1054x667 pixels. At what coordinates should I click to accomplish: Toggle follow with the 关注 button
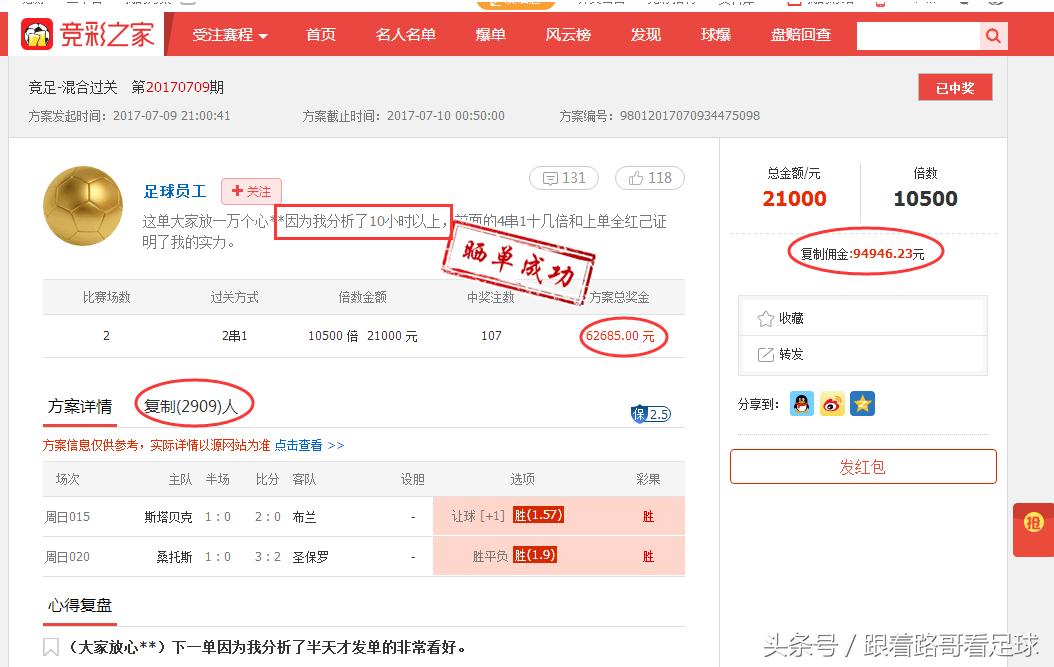tap(253, 191)
